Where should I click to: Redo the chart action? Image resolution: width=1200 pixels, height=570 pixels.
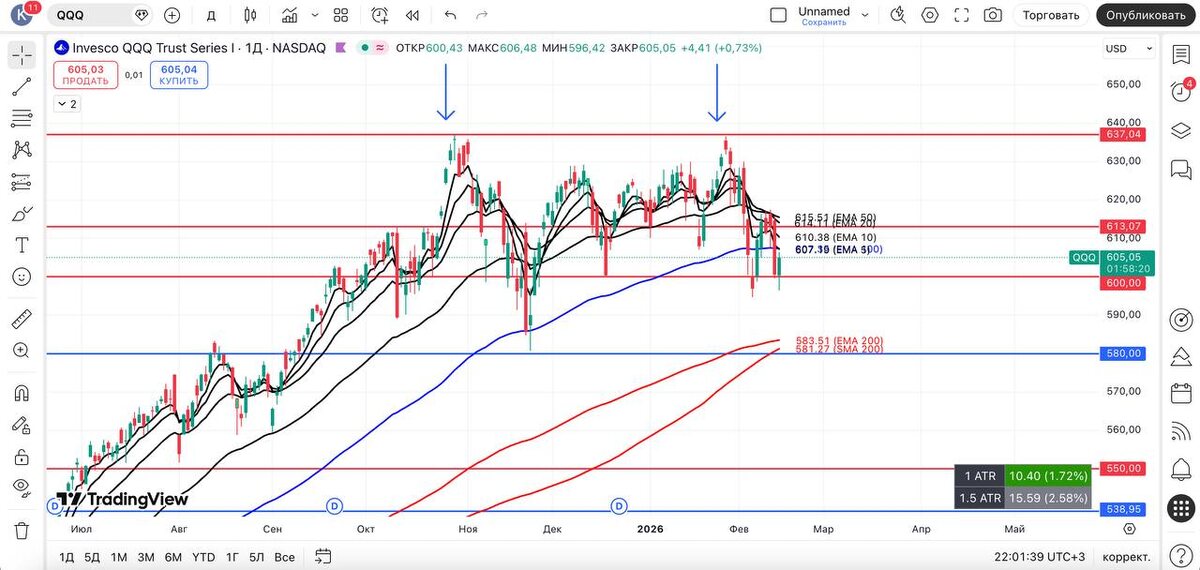click(x=482, y=15)
